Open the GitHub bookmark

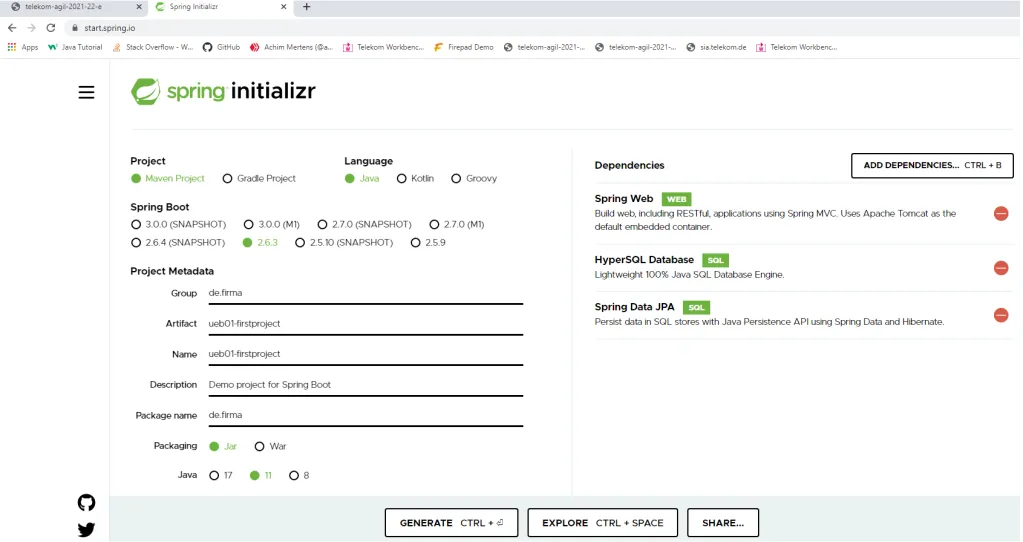click(x=221, y=47)
